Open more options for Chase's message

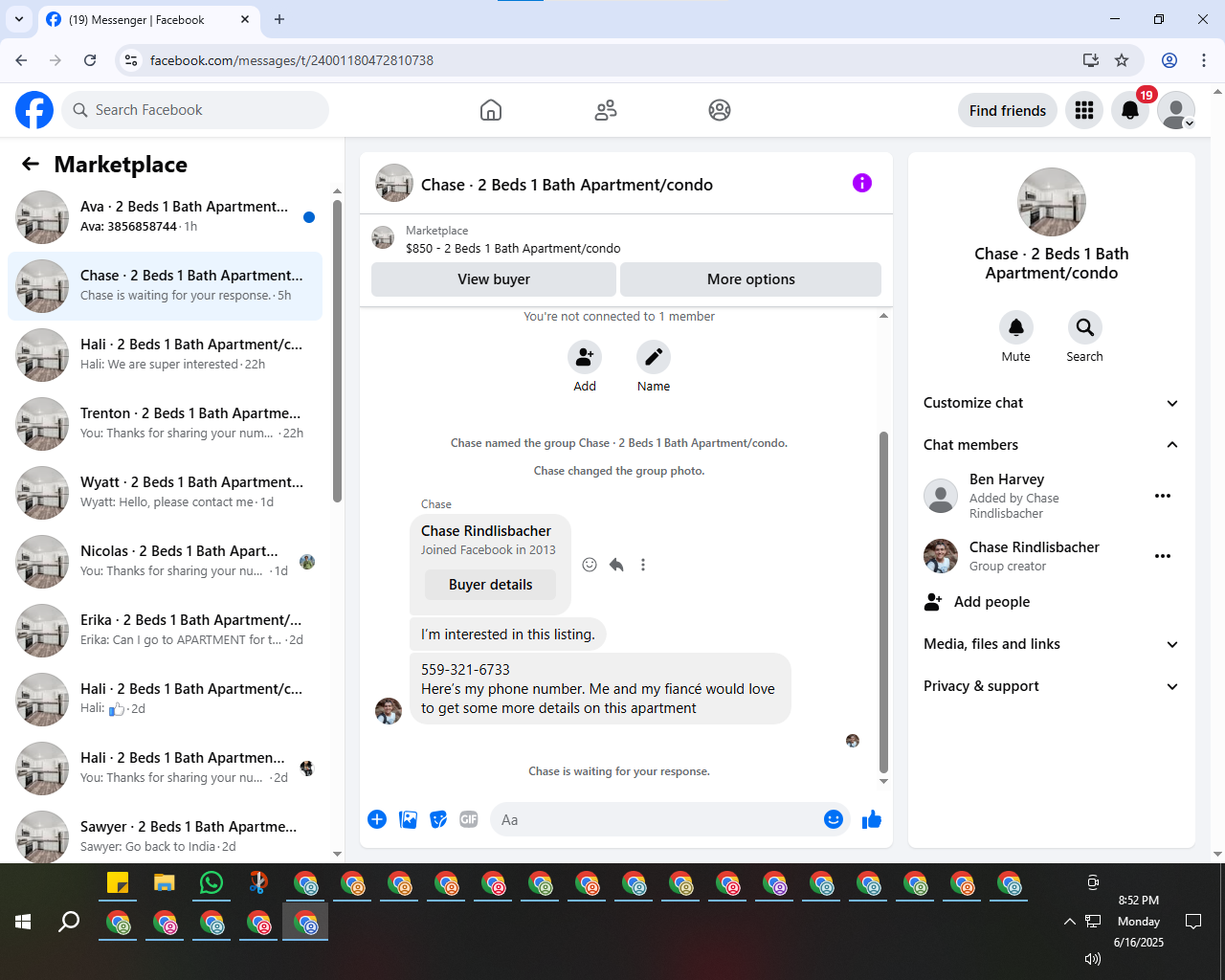(643, 565)
